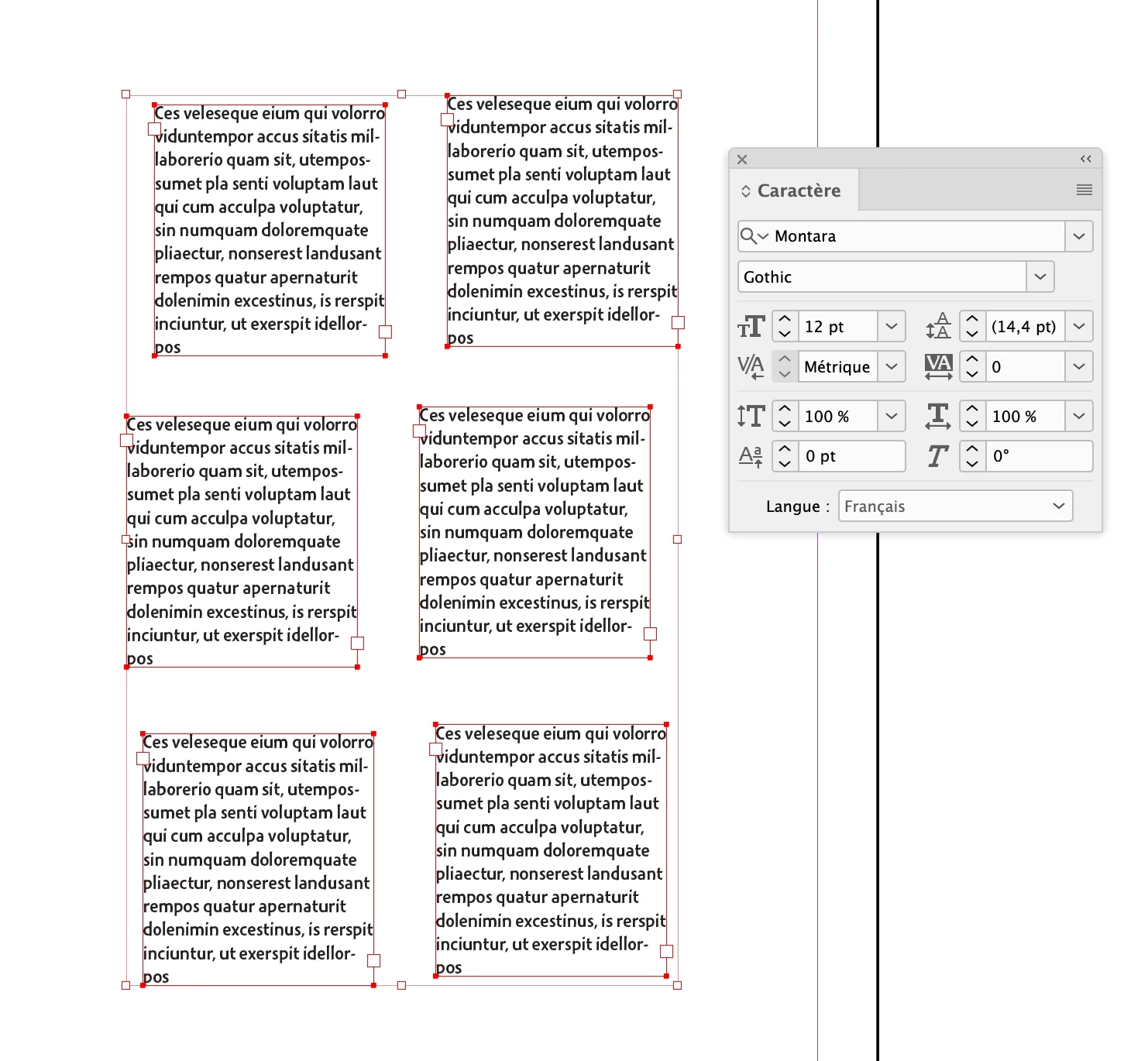Open the Gothic font style dropdown

(1040, 277)
